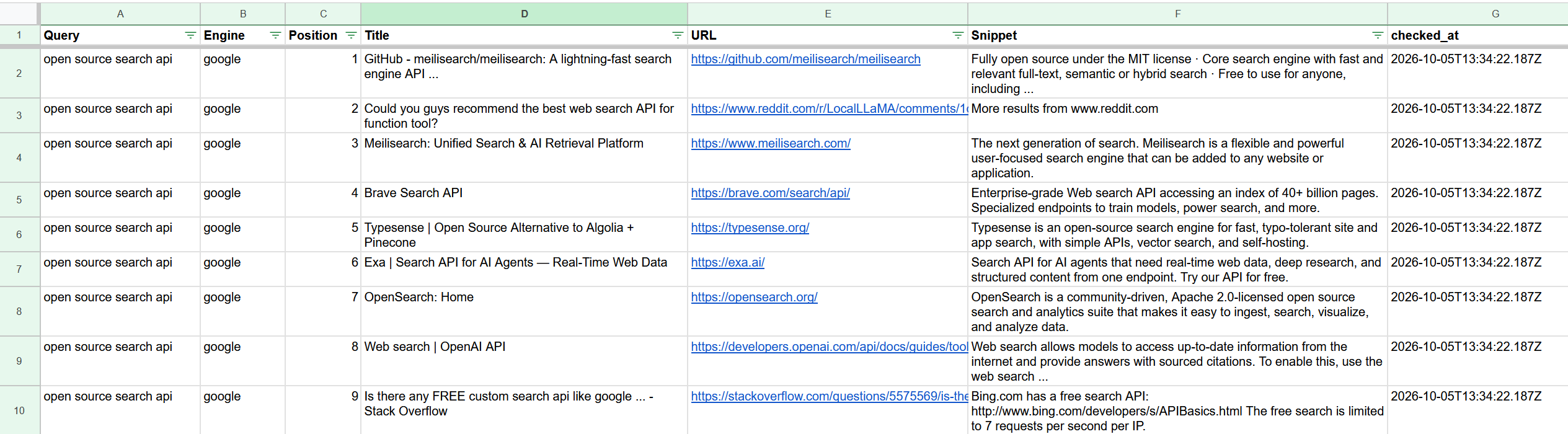
Task: Select row 10 header
Action: [19, 410]
